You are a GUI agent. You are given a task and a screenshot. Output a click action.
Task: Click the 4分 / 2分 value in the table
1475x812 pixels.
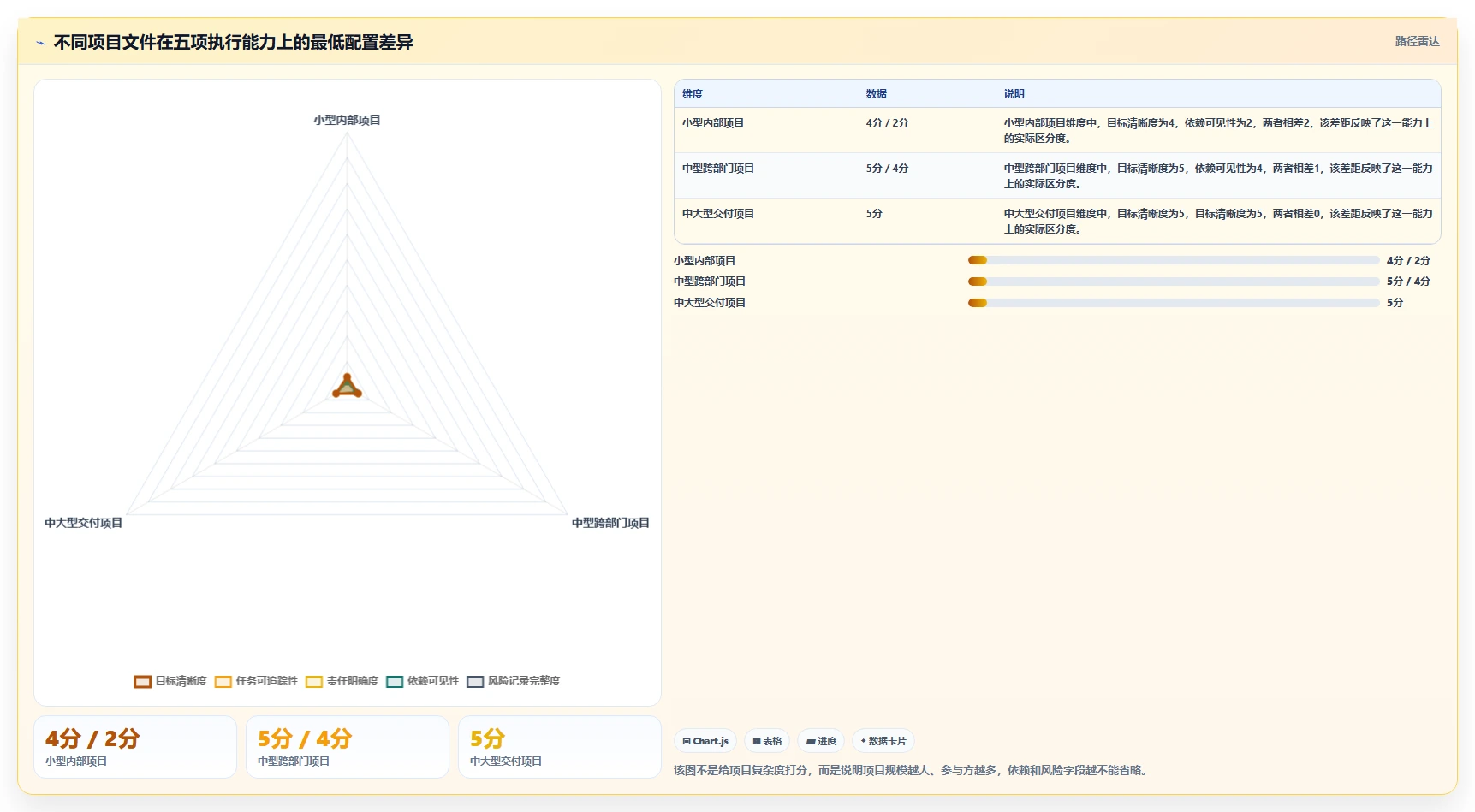[887, 123]
